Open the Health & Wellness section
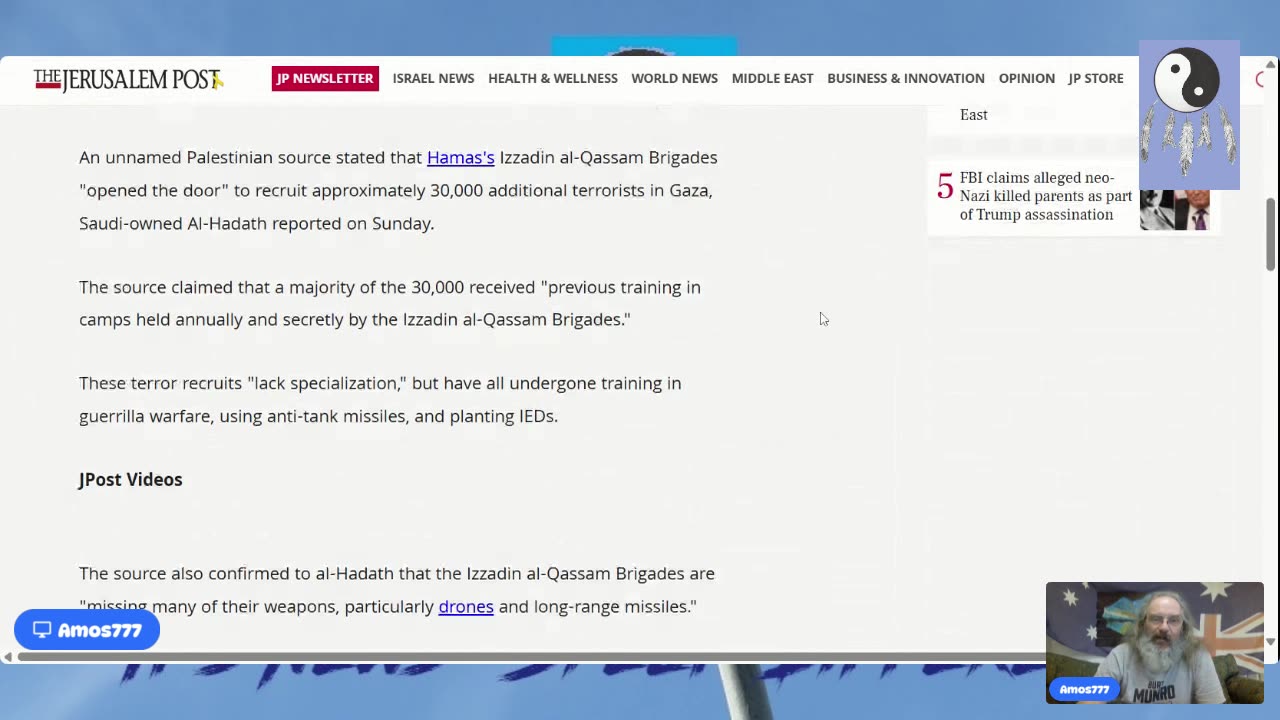This screenshot has width=1280, height=720. (x=553, y=78)
